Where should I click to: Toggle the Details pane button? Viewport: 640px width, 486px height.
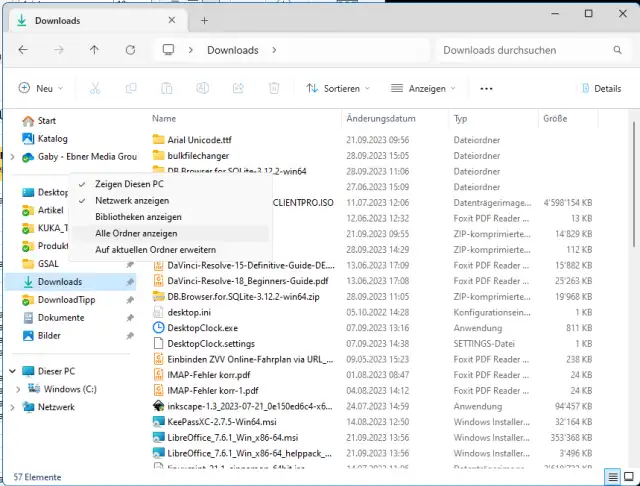click(599, 88)
